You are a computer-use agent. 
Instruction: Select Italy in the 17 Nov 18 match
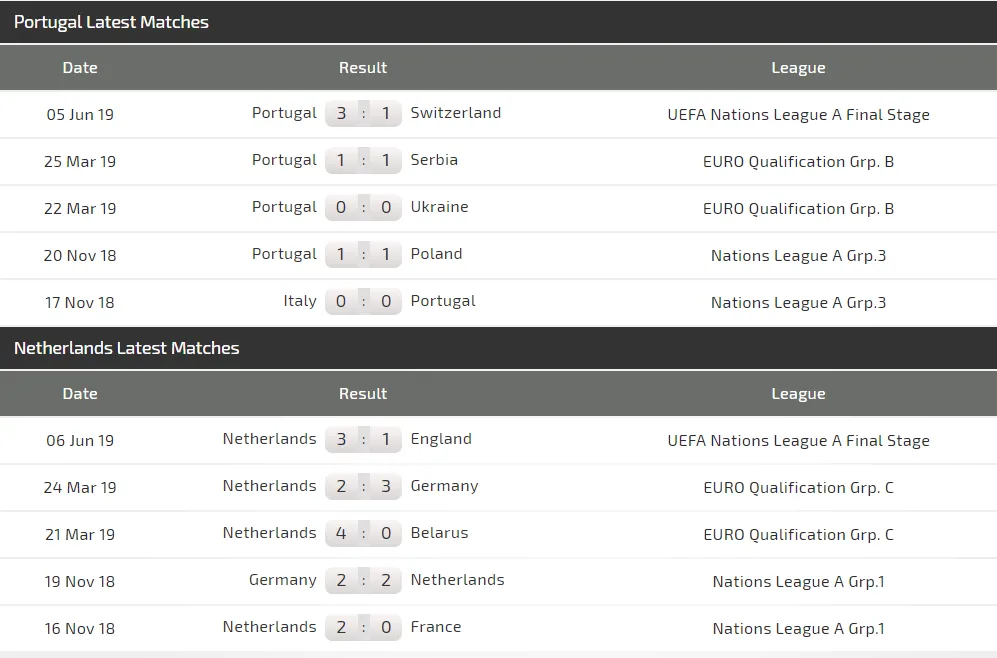click(300, 301)
